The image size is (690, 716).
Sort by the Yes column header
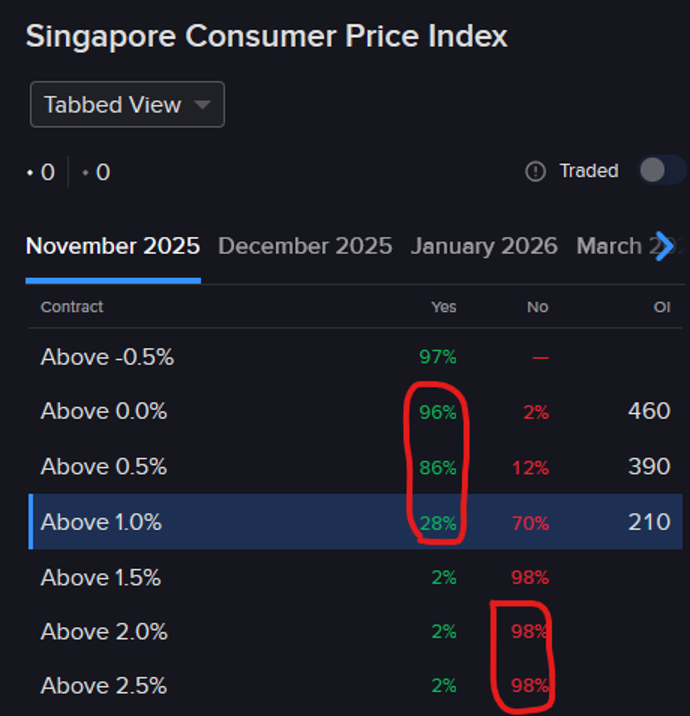[443, 307]
